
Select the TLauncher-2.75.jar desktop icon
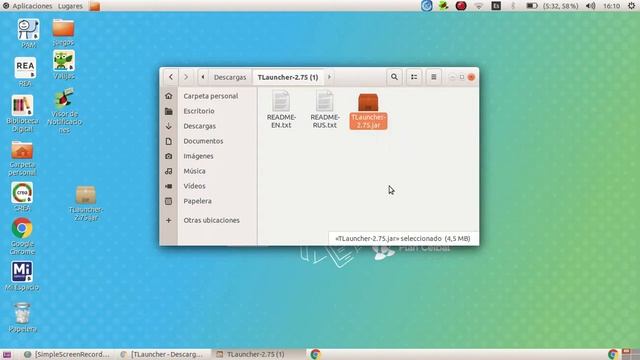(x=86, y=203)
